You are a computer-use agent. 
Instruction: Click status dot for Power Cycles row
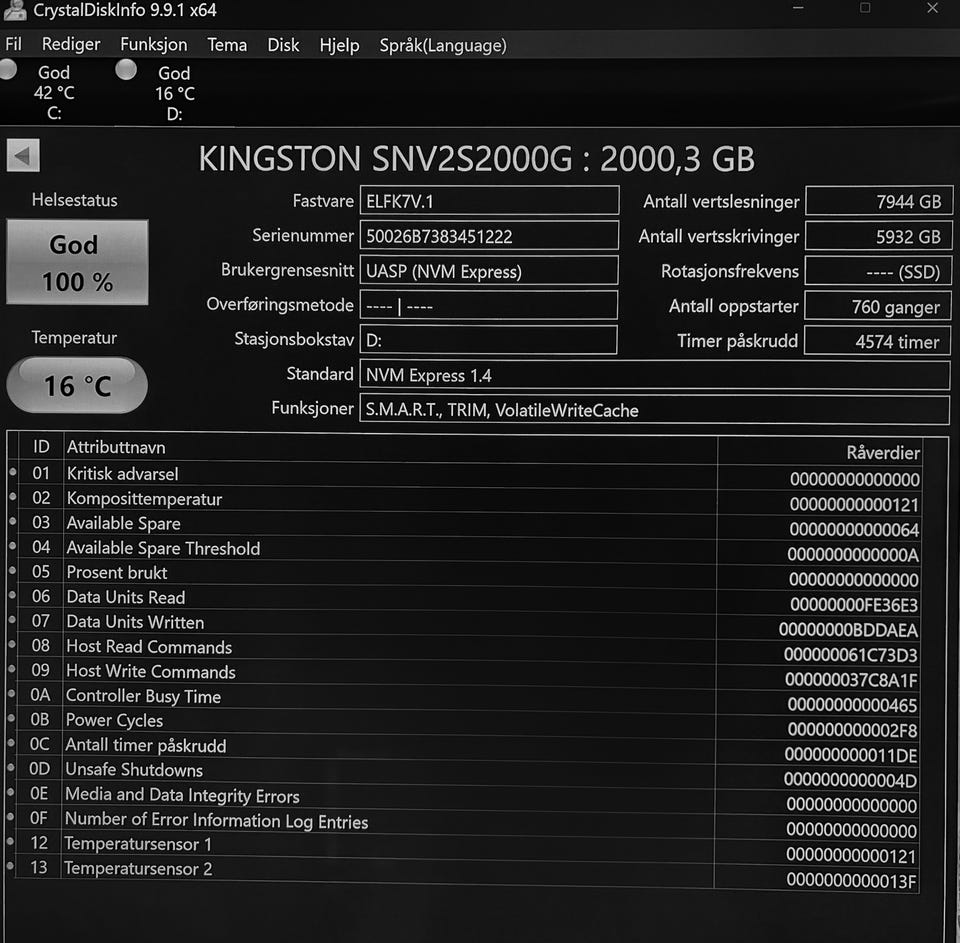tap(12, 718)
